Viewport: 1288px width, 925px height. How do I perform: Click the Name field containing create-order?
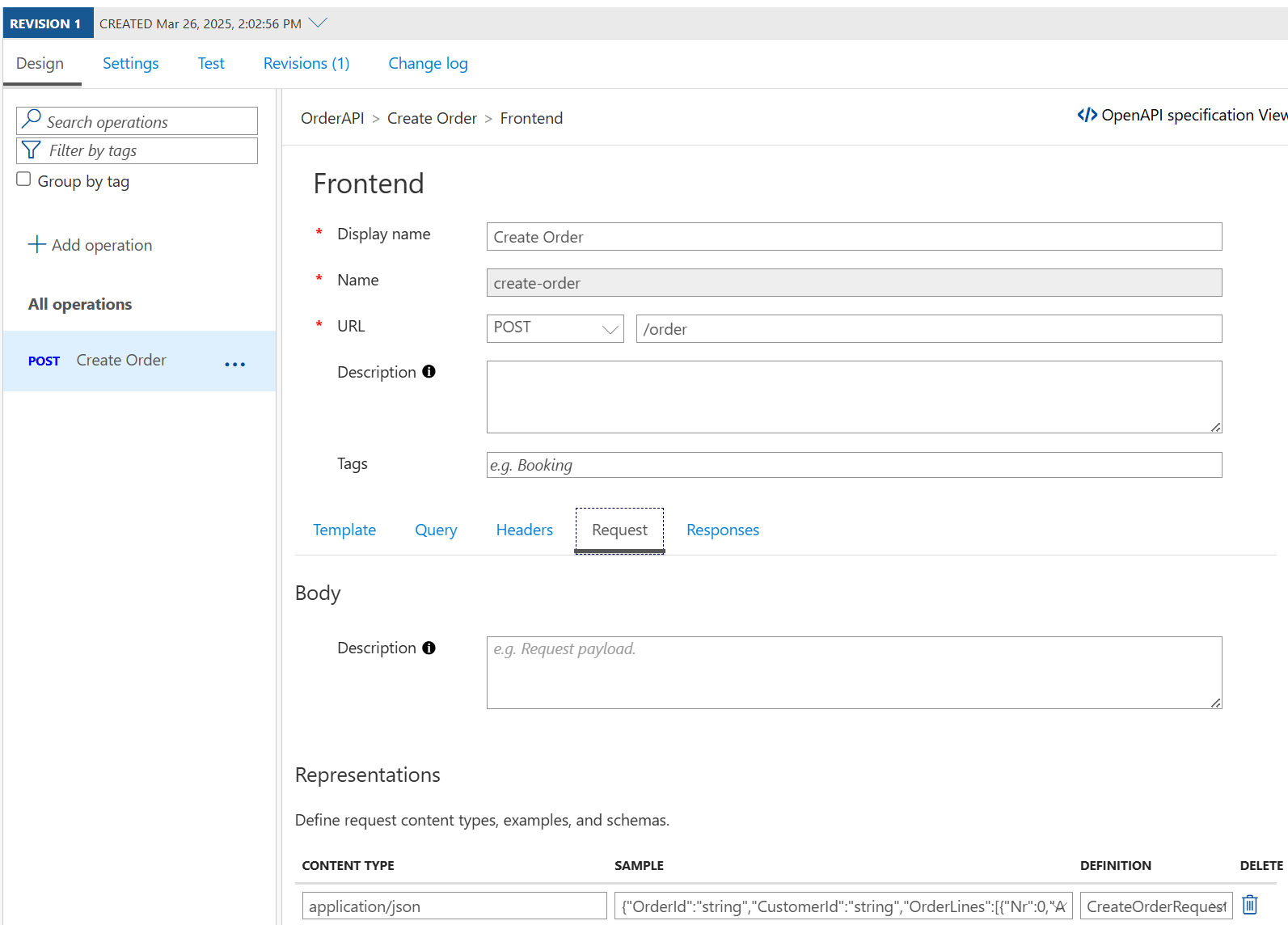tap(854, 283)
